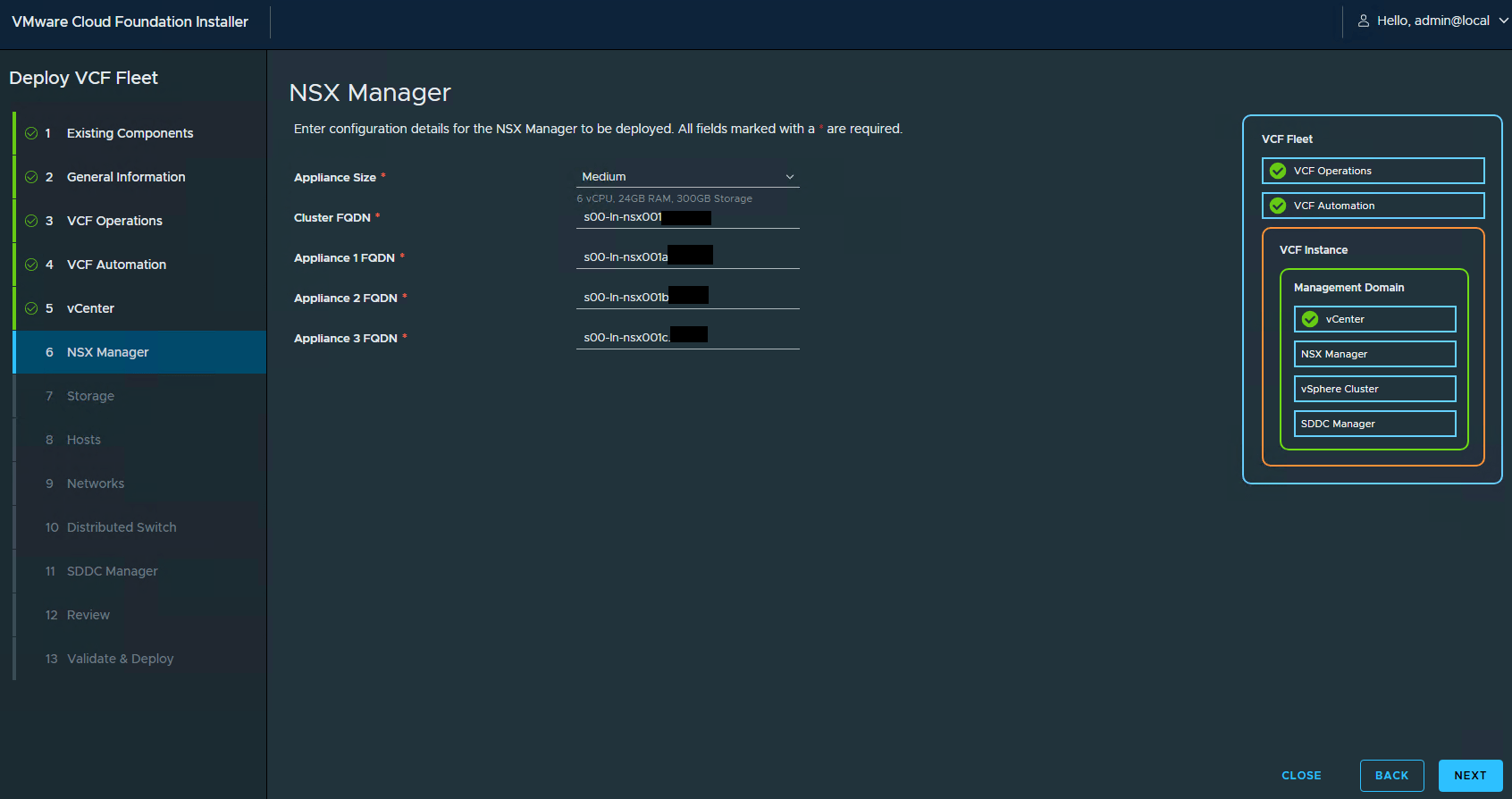Click the Appliance 3 FQDN field label
This screenshot has width=1512, height=799.
click(x=346, y=339)
